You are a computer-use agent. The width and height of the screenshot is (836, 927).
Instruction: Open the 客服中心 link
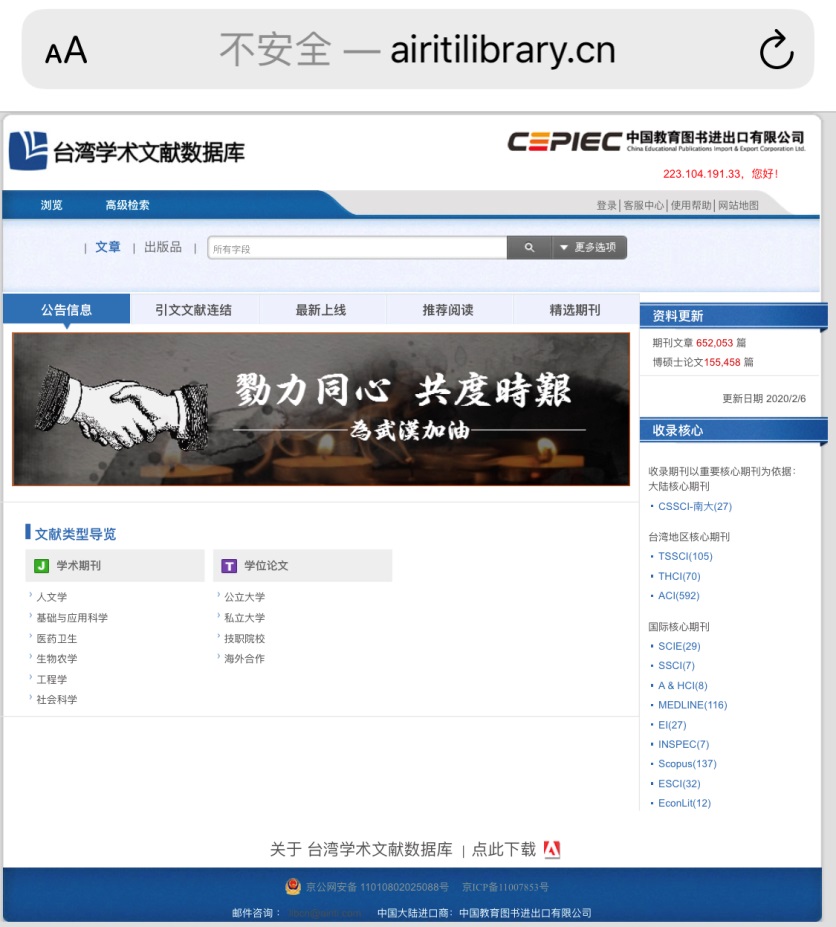643,206
